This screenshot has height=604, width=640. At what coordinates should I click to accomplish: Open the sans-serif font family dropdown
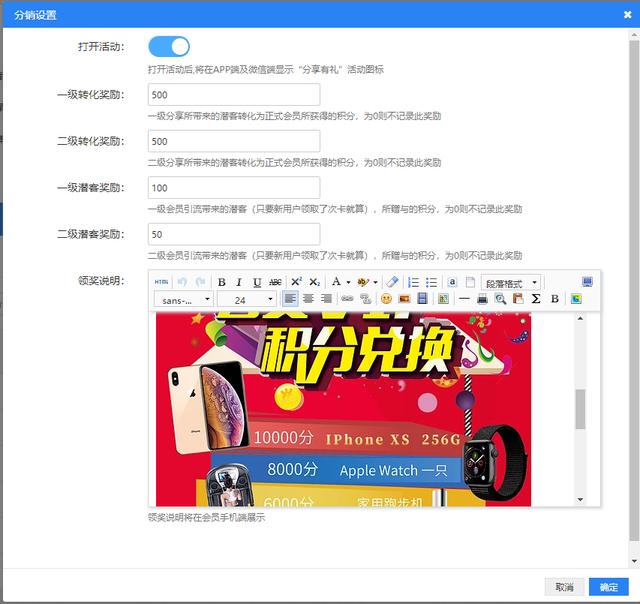183,300
